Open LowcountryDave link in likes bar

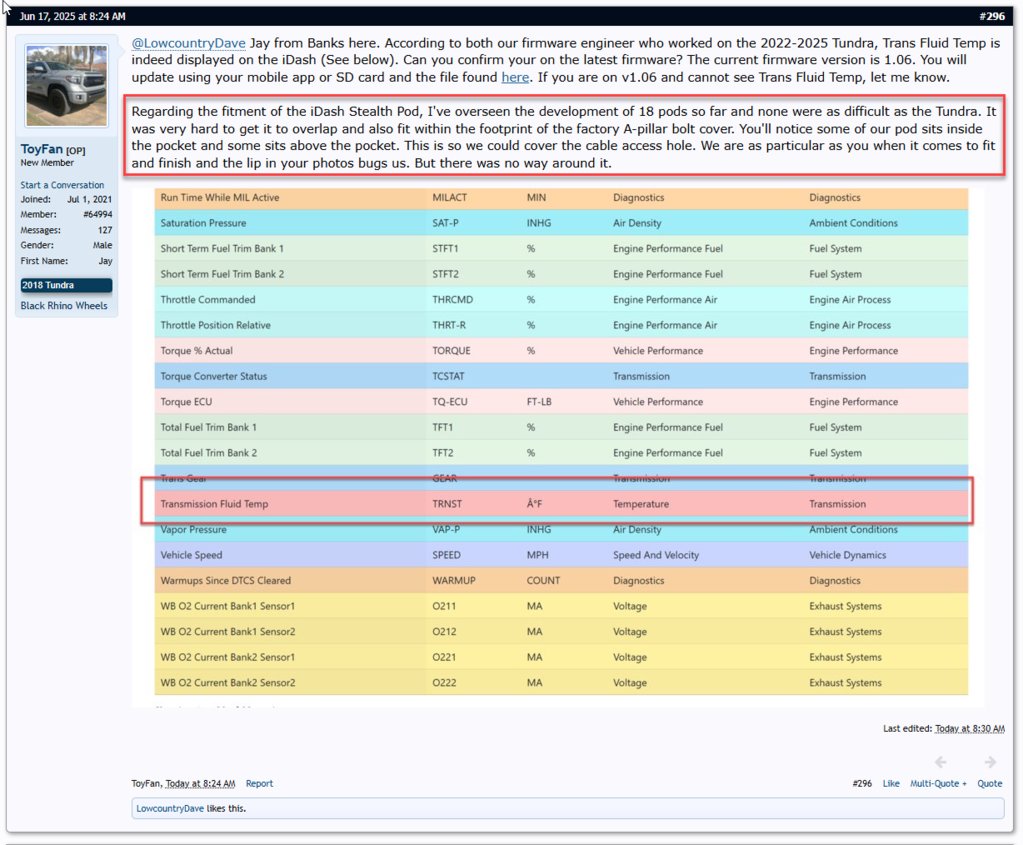click(170, 808)
